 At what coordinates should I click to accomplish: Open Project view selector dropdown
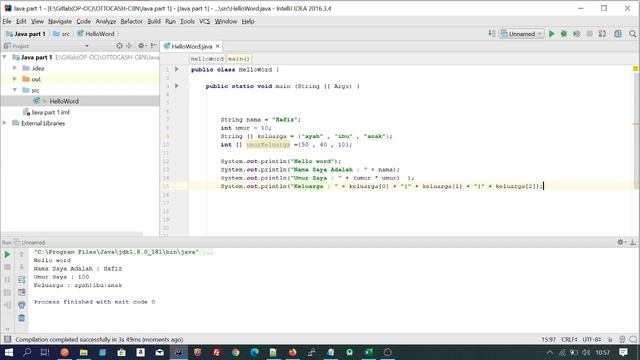coord(87,46)
